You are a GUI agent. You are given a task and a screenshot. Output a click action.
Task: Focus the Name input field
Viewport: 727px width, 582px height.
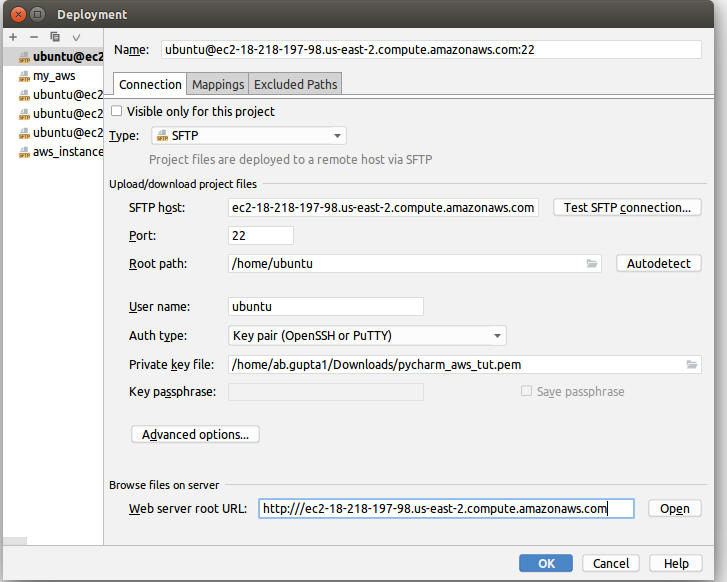coord(431,50)
